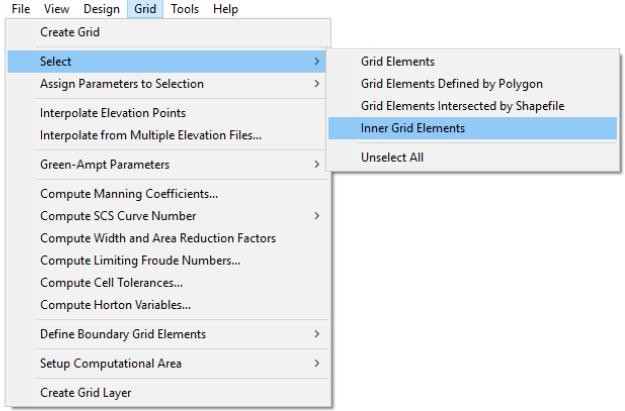This screenshot has height=411, width=625.
Task: Expand Assign Parameters to Selection submenu
Action: pos(122,83)
